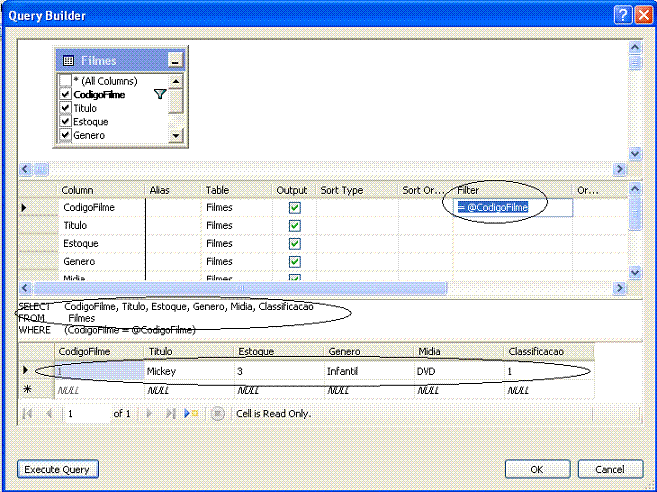Screen dimensions: 657x492
Task: Click the Column header in criteria grid
Action: [101, 190]
